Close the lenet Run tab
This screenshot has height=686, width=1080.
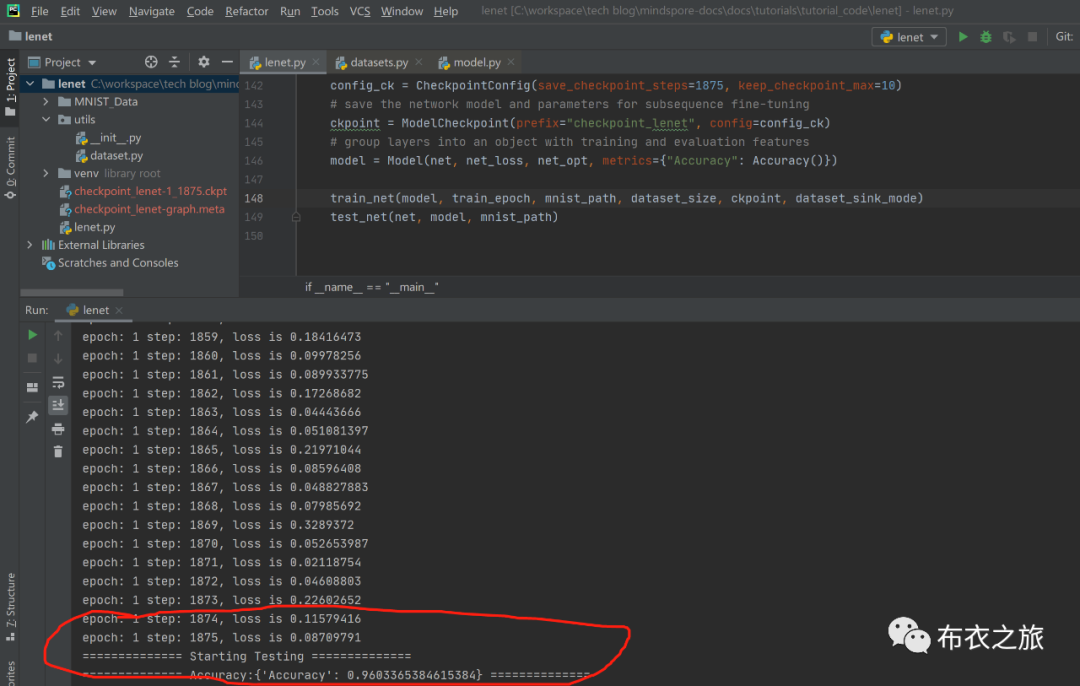pyautogui.click(x=119, y=311)
